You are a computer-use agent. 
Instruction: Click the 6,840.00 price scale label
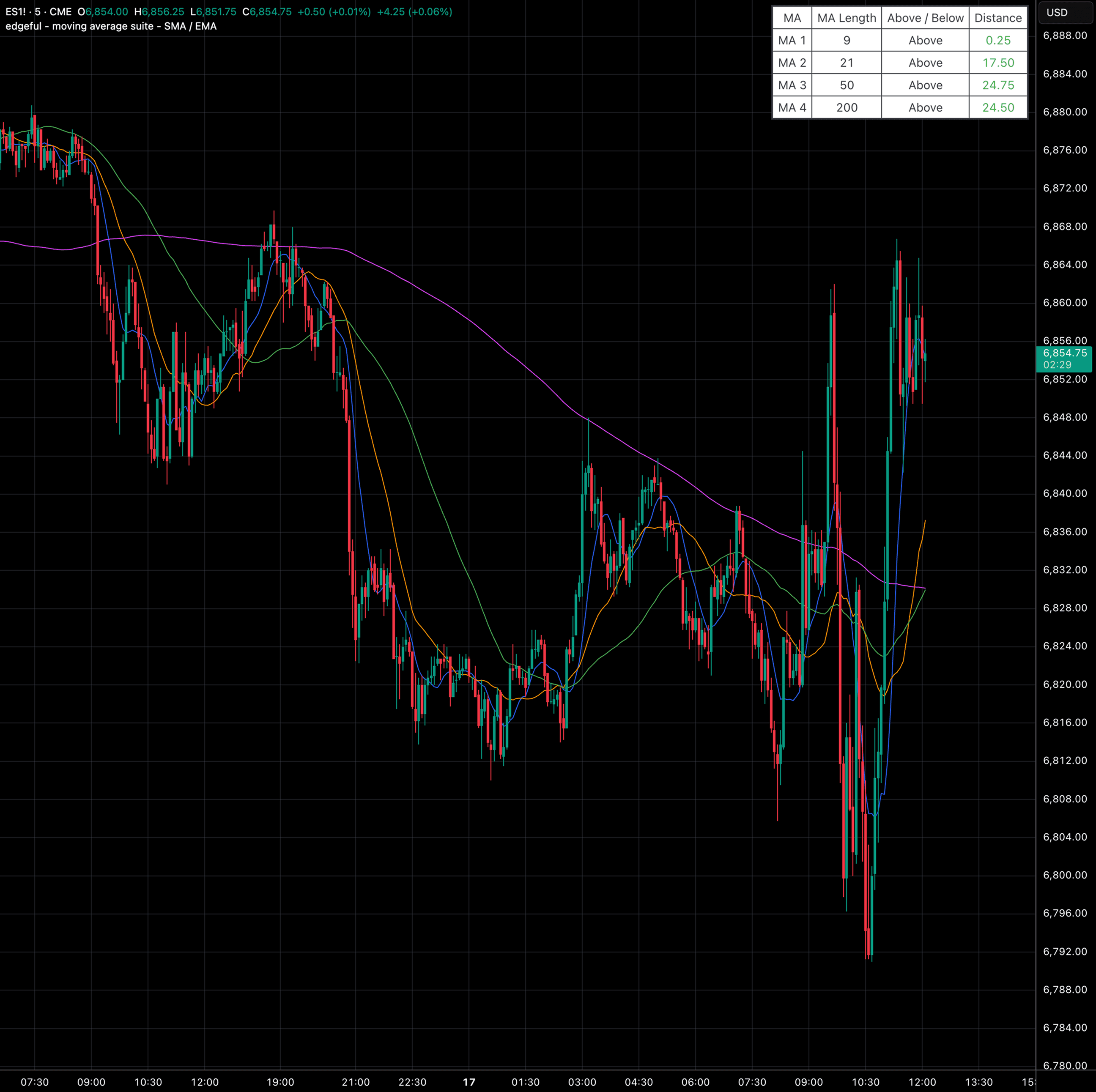click(x=1066, y=493)
